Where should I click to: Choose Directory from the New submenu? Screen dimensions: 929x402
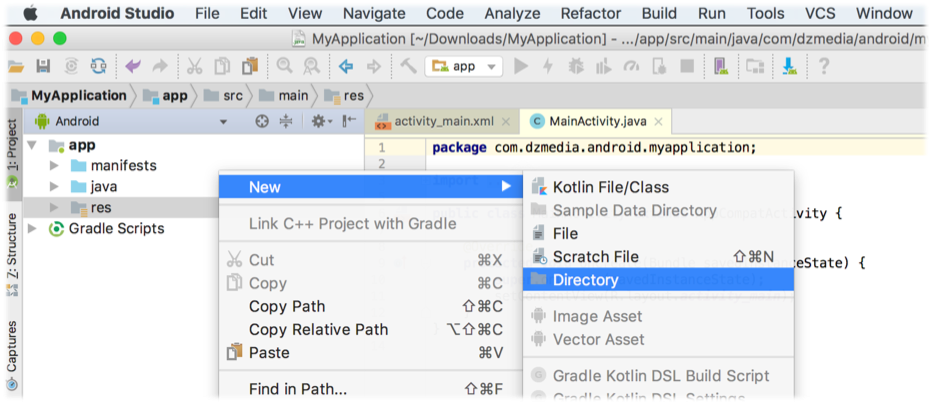(658, 279)
